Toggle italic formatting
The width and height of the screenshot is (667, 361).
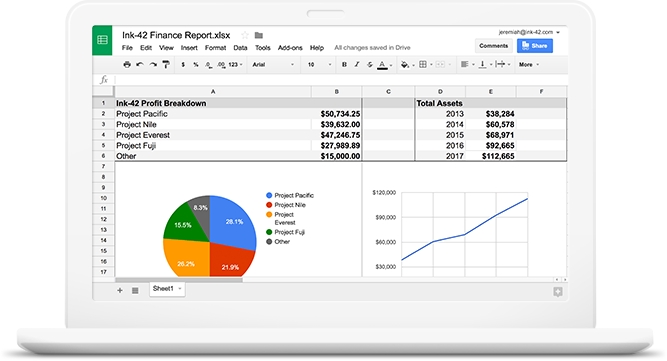pos(357,65)
